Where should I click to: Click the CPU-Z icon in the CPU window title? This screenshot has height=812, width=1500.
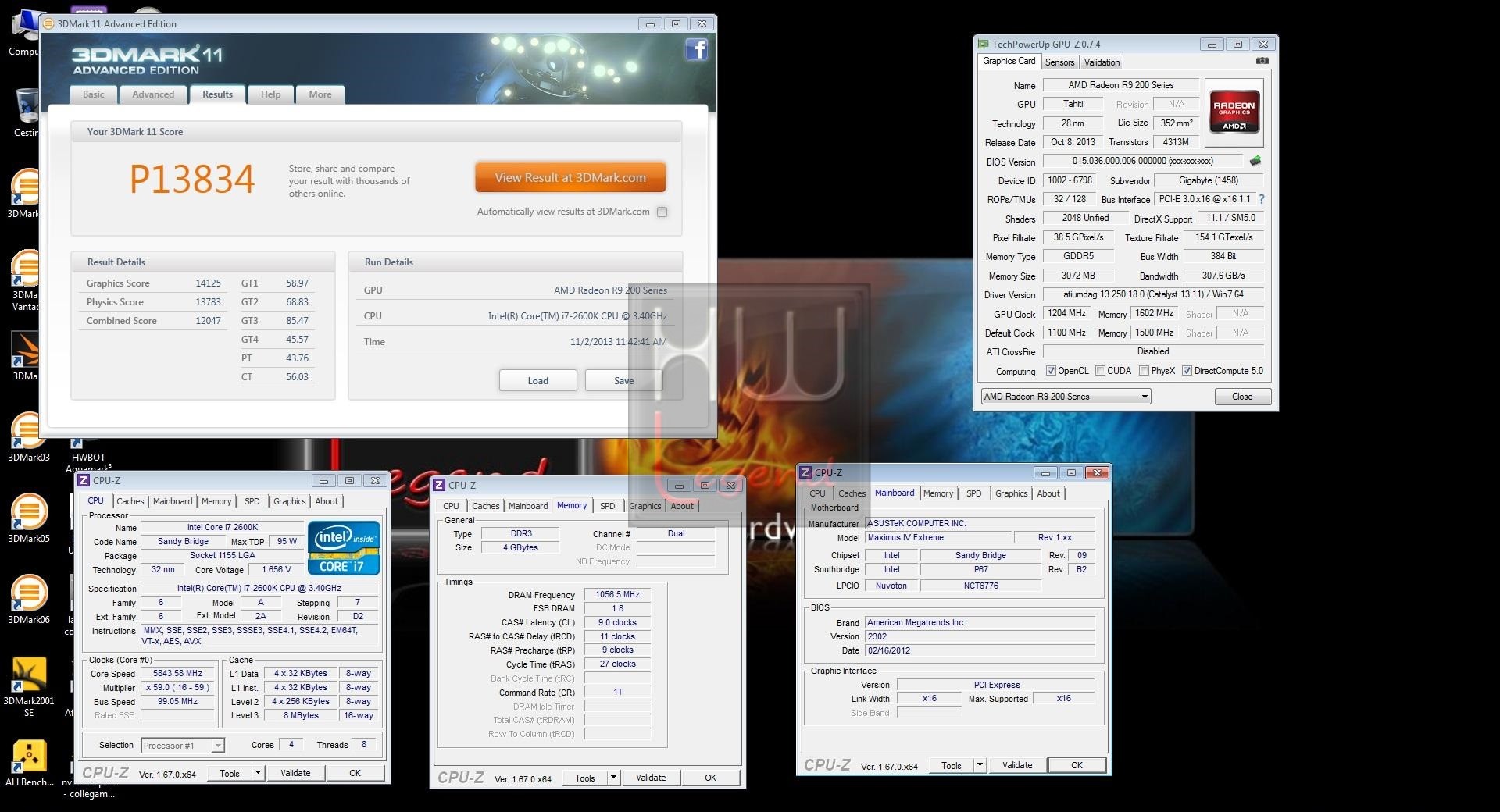tap(84, 480)
